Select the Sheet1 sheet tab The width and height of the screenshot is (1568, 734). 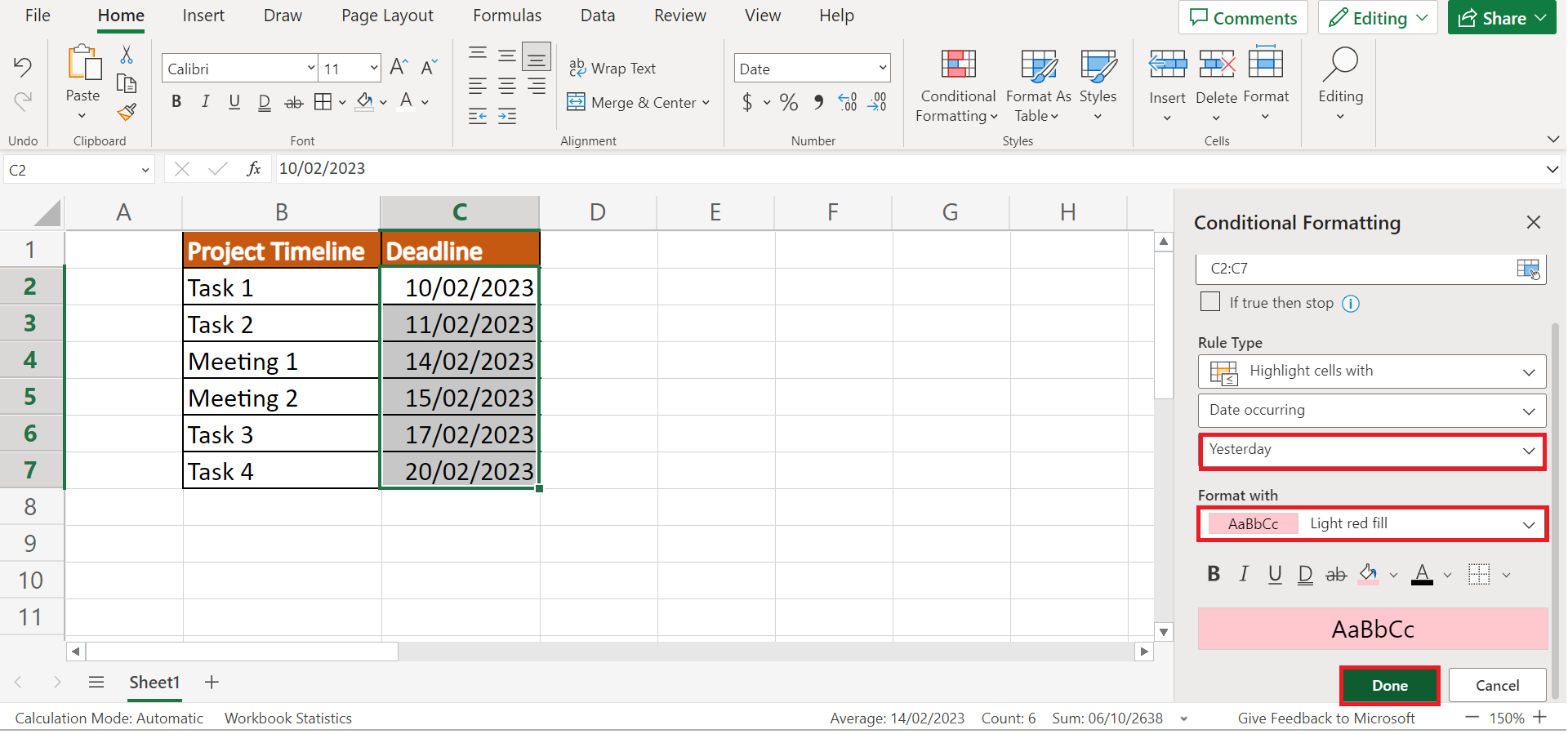pos(154,683)
